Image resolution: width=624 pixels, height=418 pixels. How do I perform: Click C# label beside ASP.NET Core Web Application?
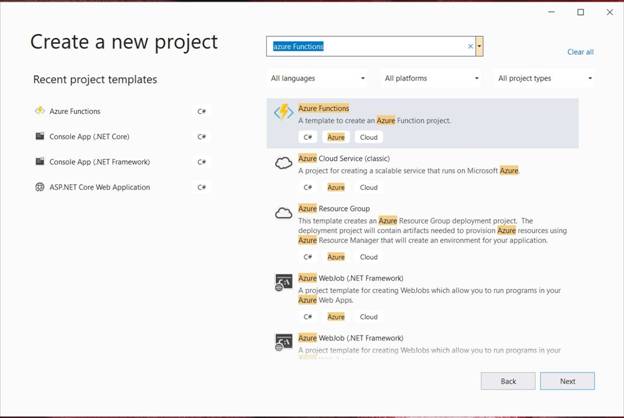201,187
